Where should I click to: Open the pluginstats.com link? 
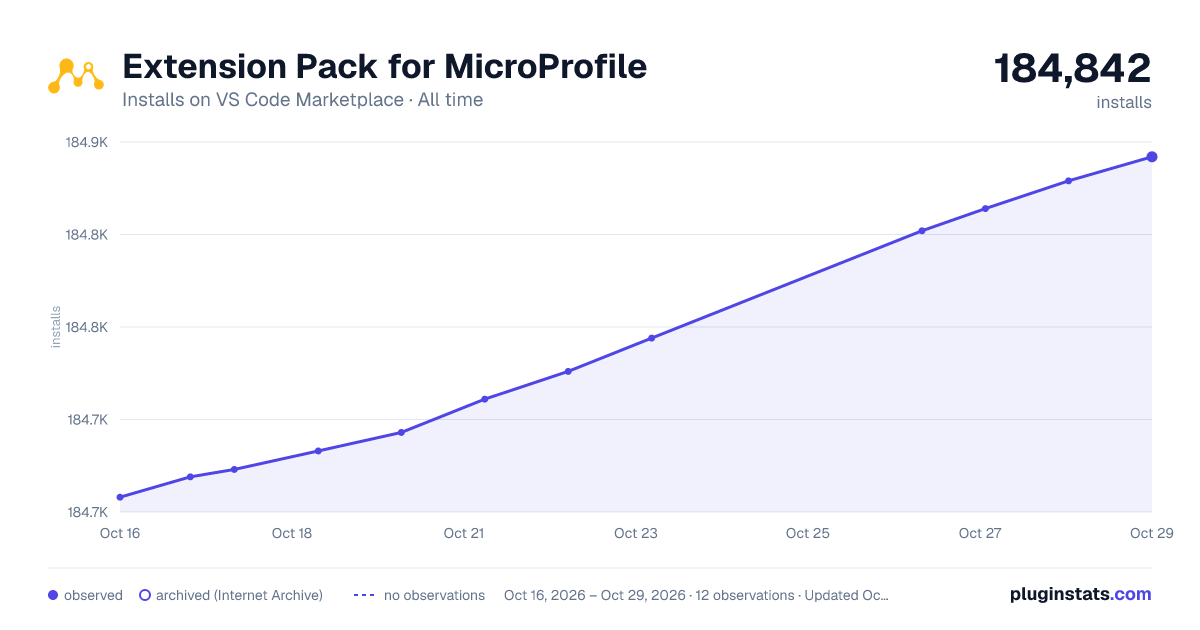point(1081,594)
